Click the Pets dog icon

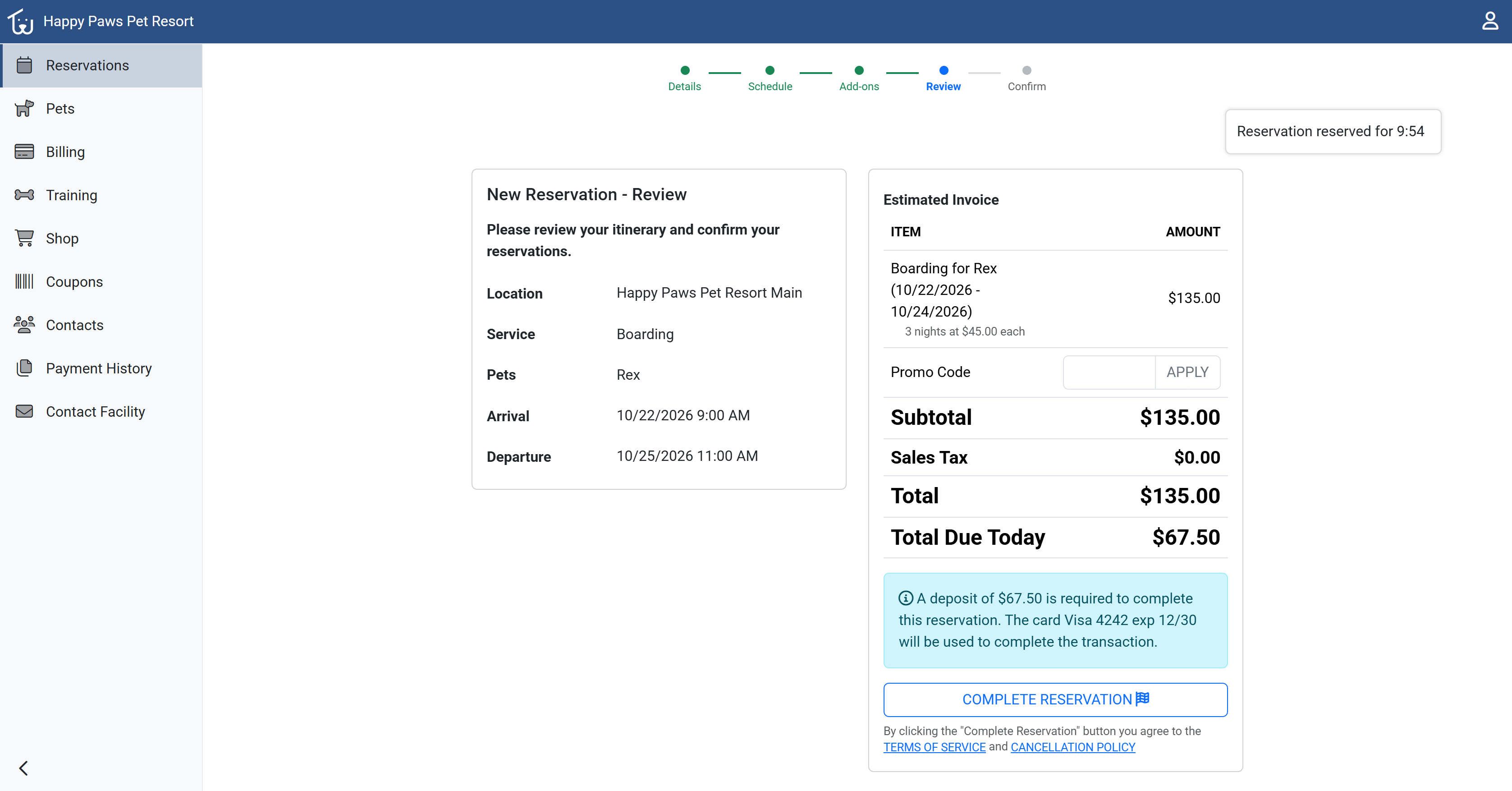pos(24,109)
